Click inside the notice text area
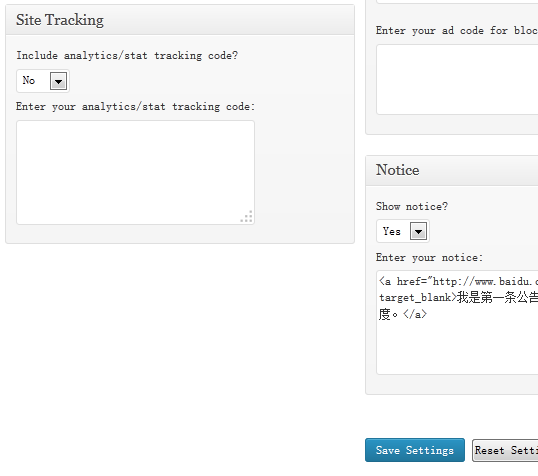 (x=457, y=322)
